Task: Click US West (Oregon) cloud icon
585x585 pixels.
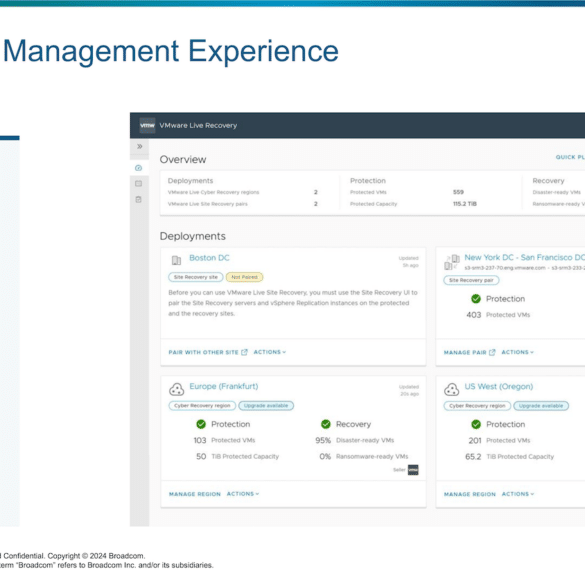Action: 451,389
